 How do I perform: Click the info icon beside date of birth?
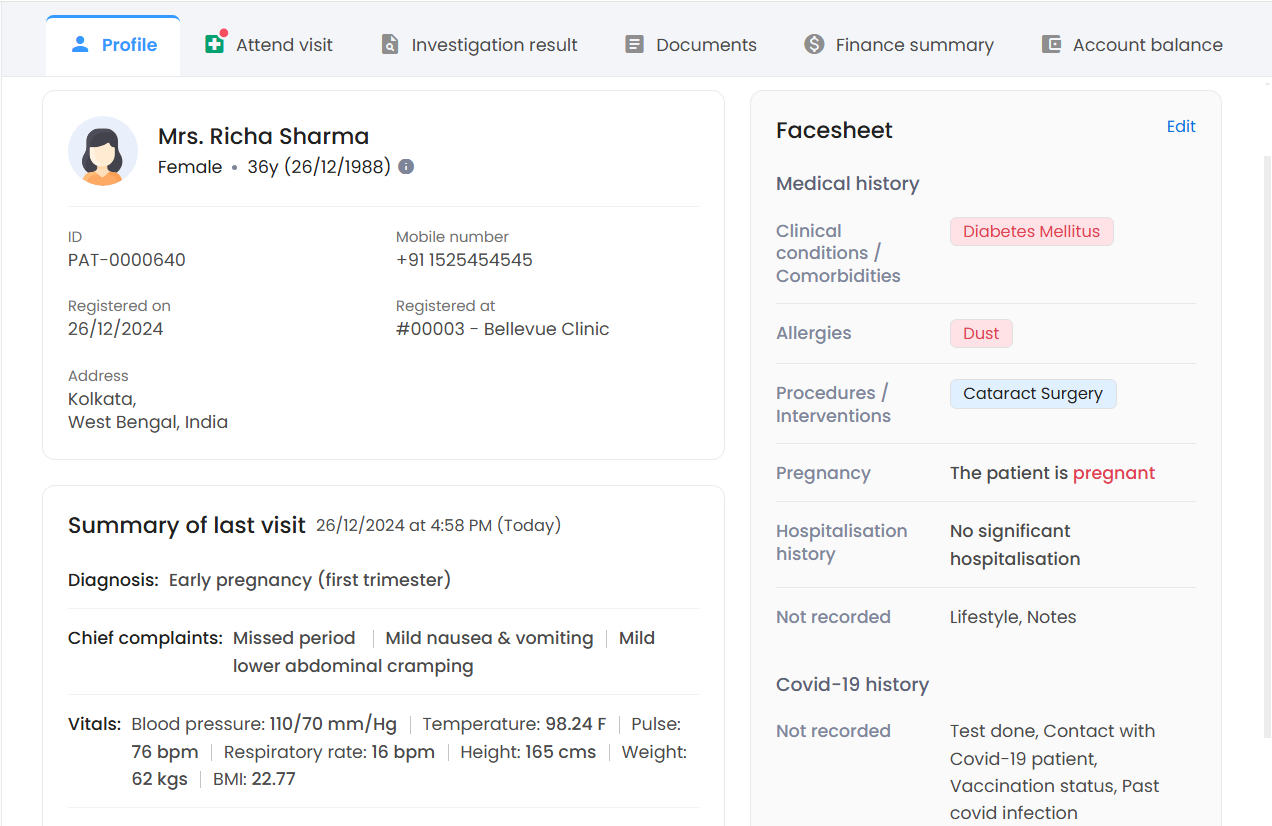[x=406, y=167]
